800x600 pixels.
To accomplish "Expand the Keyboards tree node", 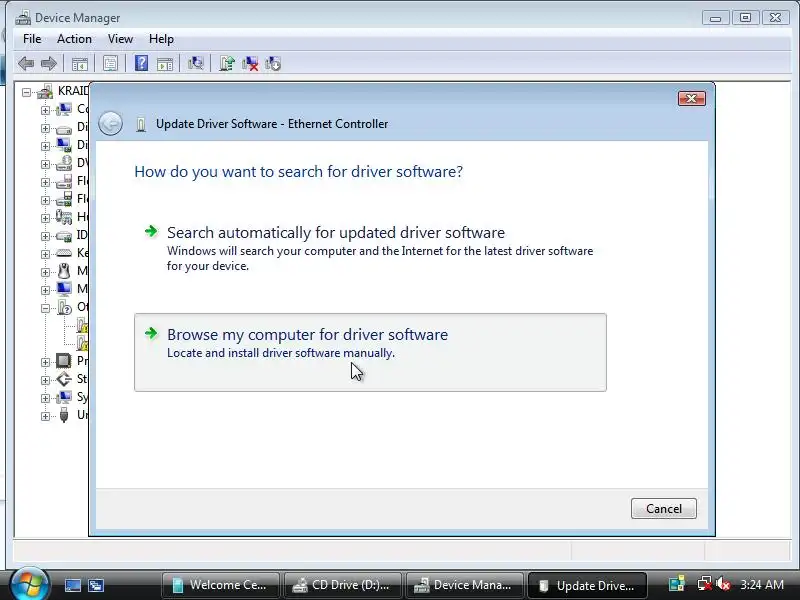I will point(45,254).
